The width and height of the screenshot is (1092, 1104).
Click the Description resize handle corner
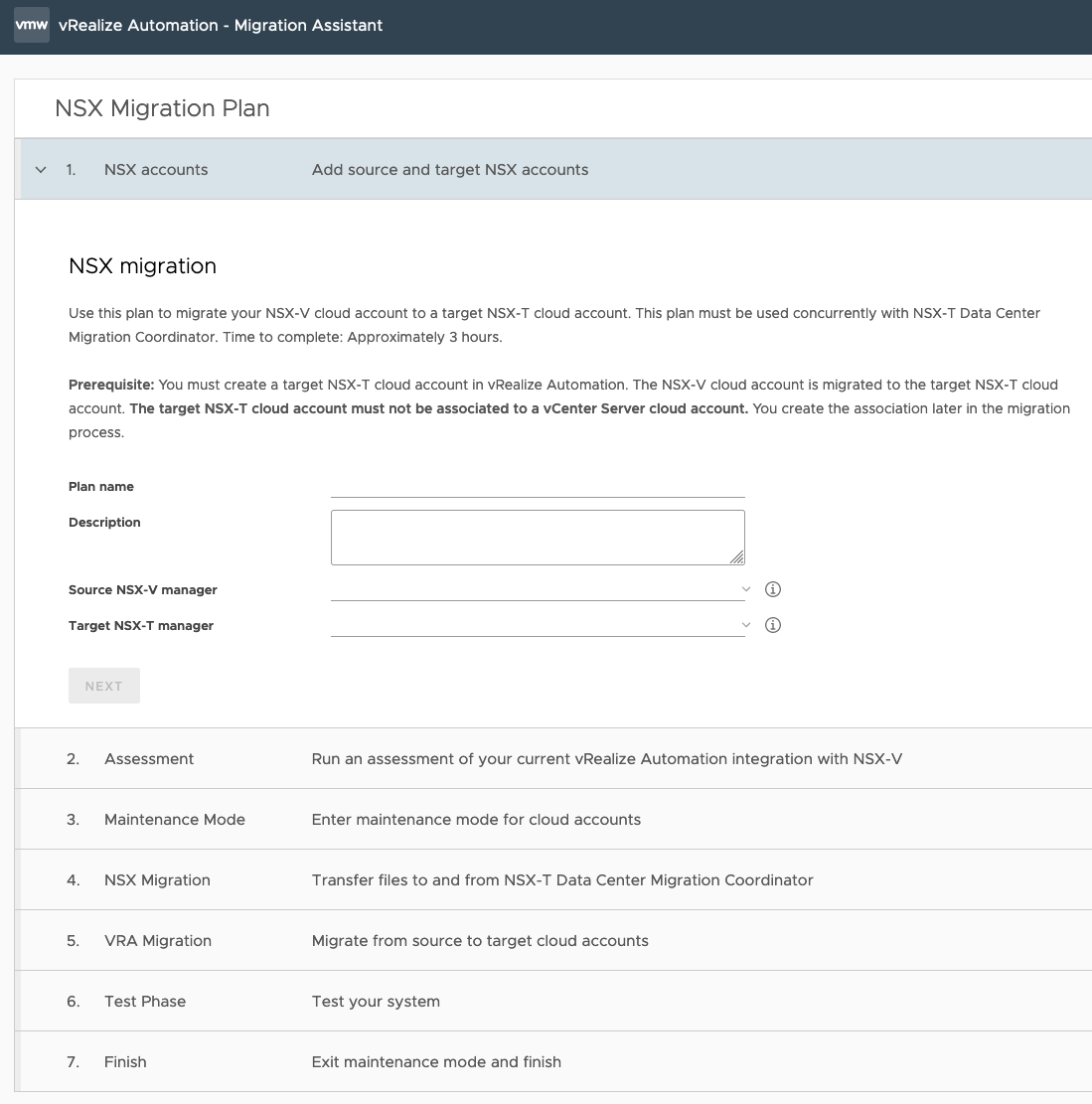[738, 558]
